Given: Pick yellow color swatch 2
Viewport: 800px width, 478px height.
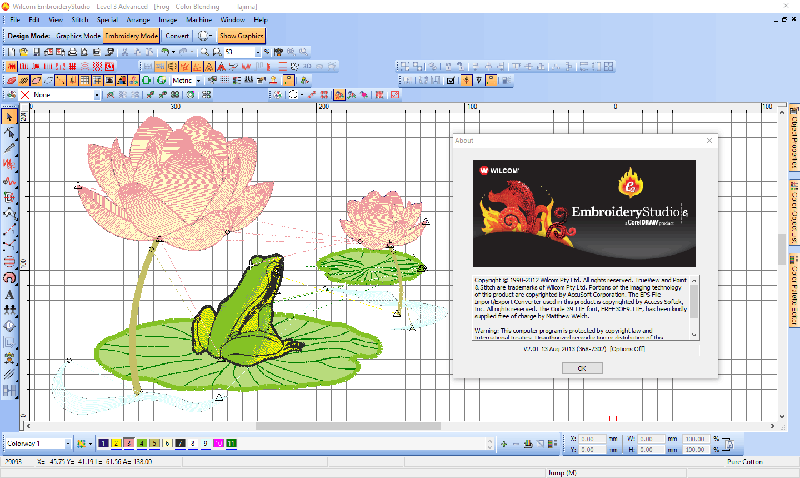Looking at the screenshot, I should point(116,443).
